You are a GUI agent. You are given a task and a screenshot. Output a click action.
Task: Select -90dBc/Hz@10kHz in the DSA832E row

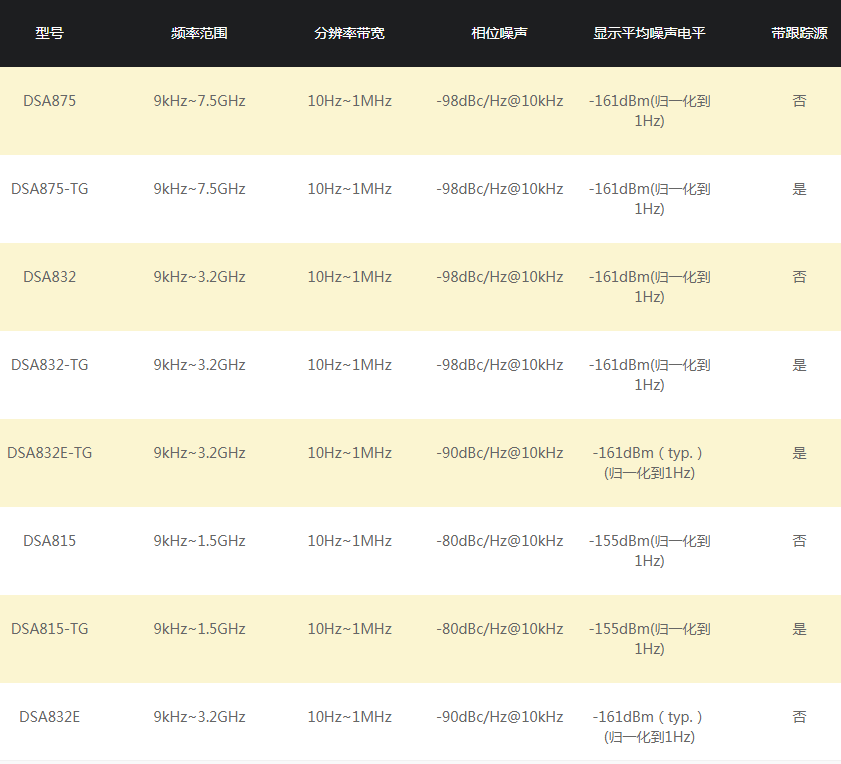499,717
